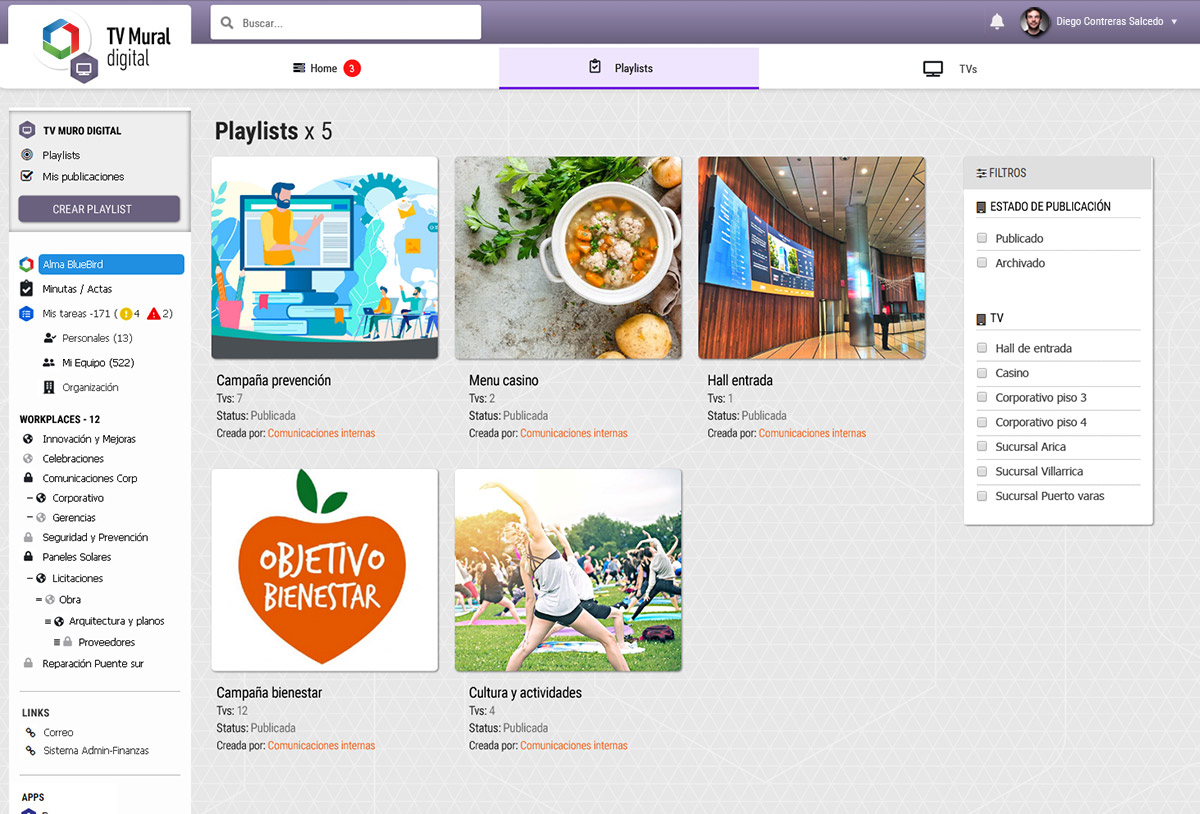
Task: Collapse the Arquitectura y planos branch
Action: 48,621
